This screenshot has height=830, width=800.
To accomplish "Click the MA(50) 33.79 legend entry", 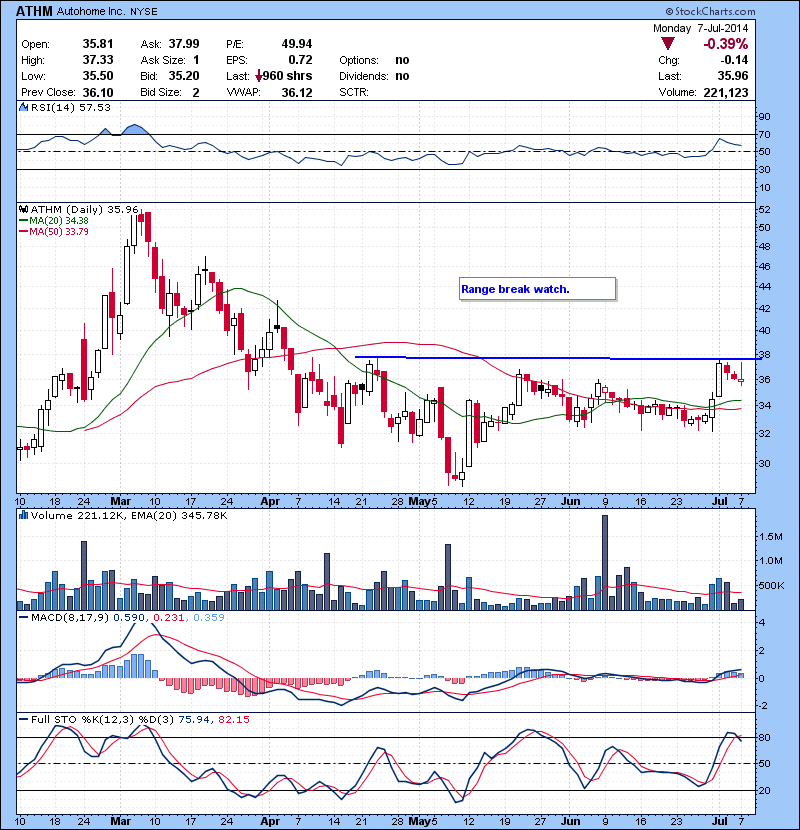I will 54,232.
